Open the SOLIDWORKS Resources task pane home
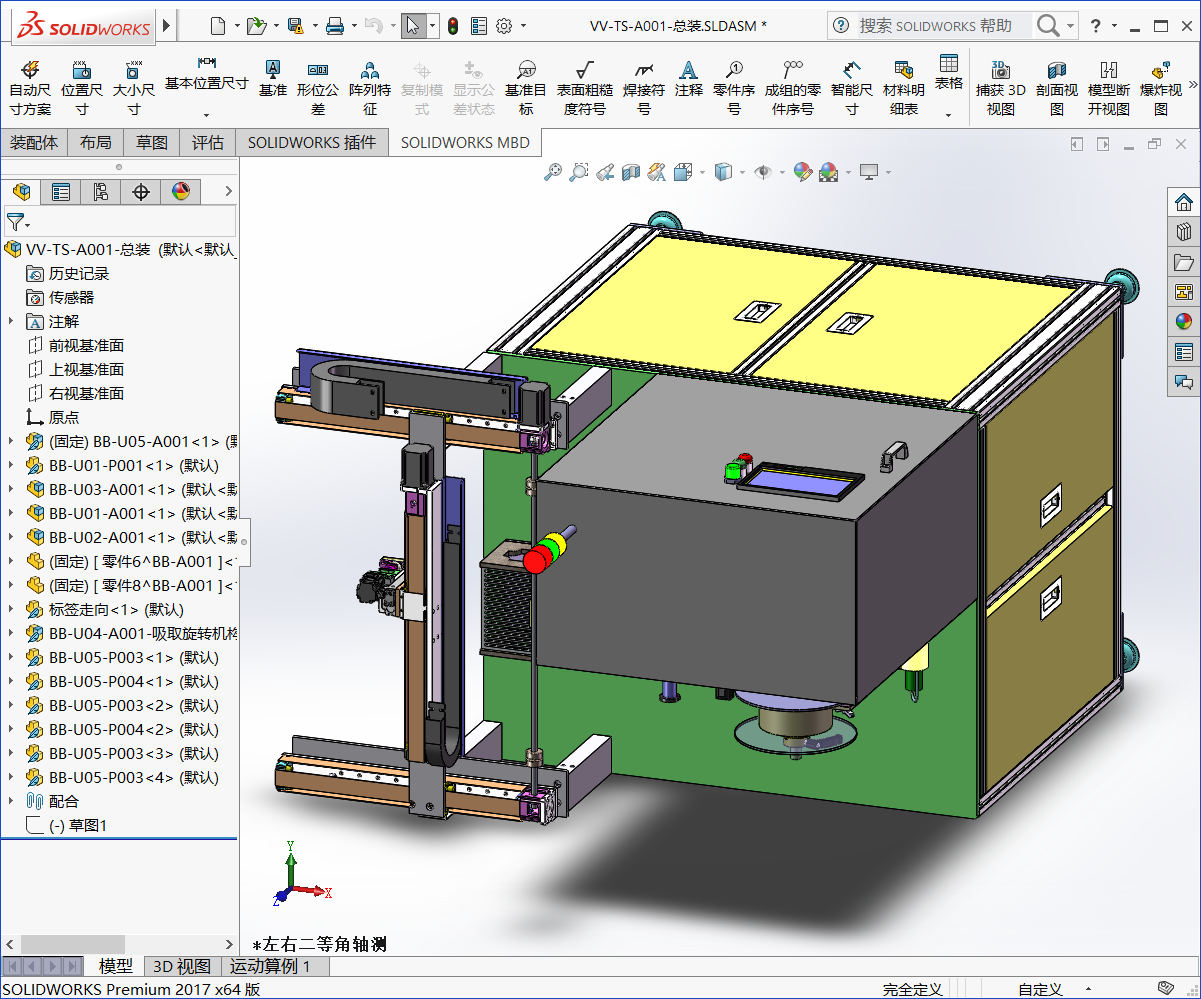The width and height of the screenshot is (1201, 999). pyautogui.click(x=1184, y=201)
